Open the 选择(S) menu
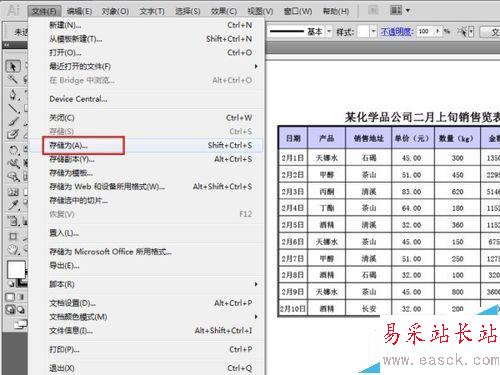This screenshot has width=500, height=375. point(188,11)
